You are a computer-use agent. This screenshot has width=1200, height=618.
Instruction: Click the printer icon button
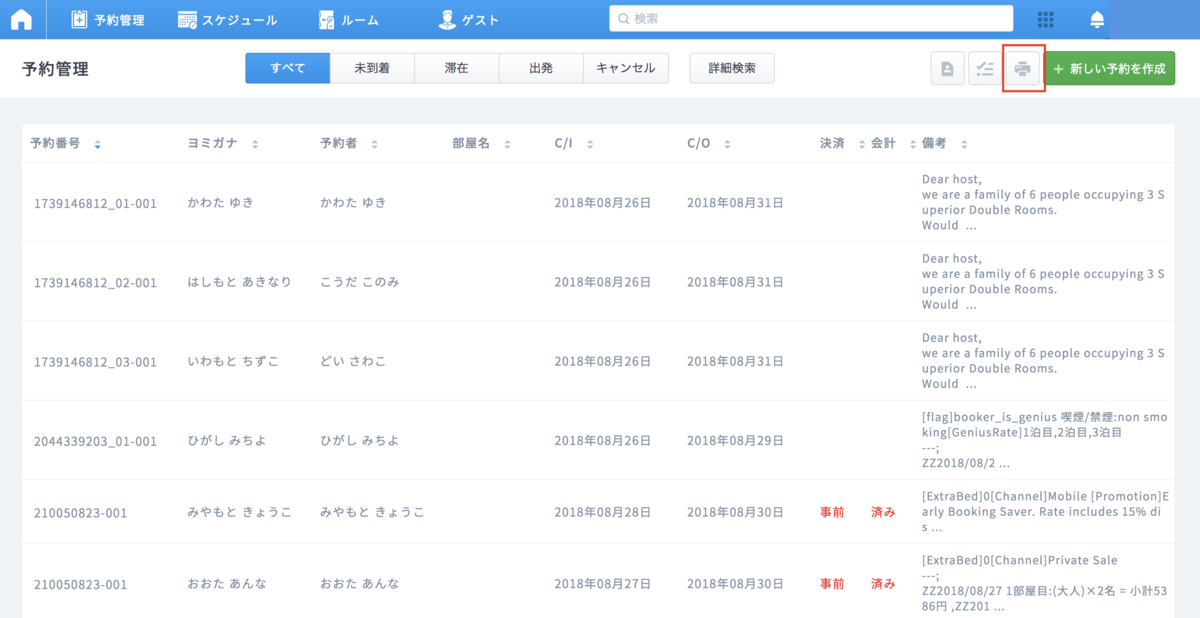point(1023,69)
